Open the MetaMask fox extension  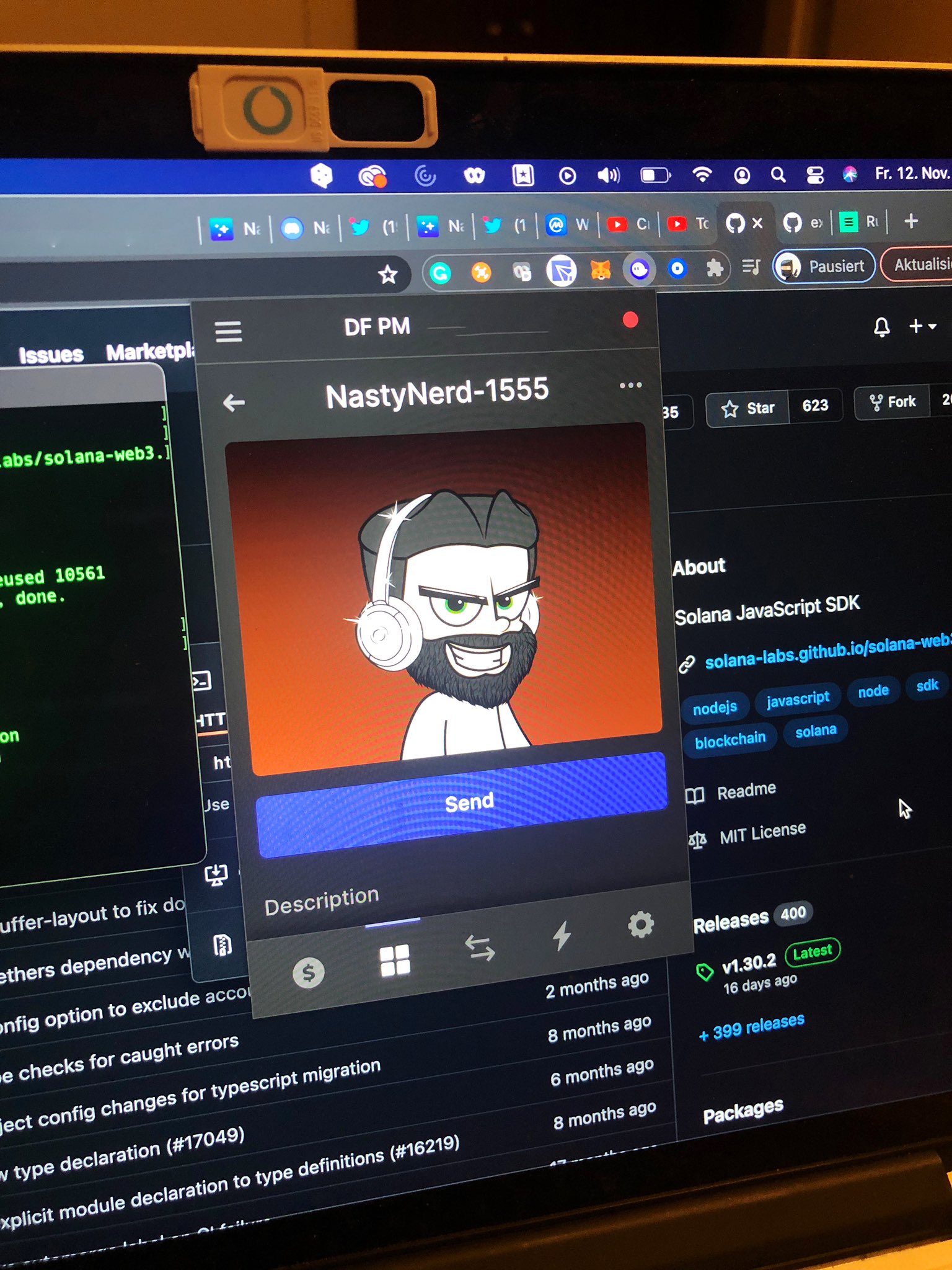click(600, 270)
